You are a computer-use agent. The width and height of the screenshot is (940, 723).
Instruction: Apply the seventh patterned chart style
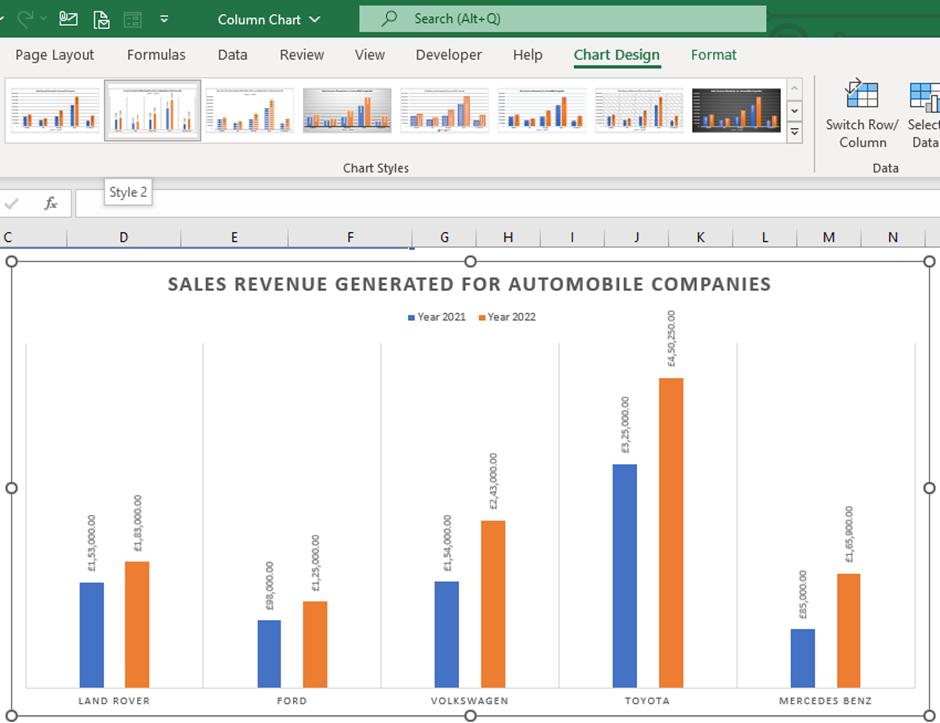point(639,110)
